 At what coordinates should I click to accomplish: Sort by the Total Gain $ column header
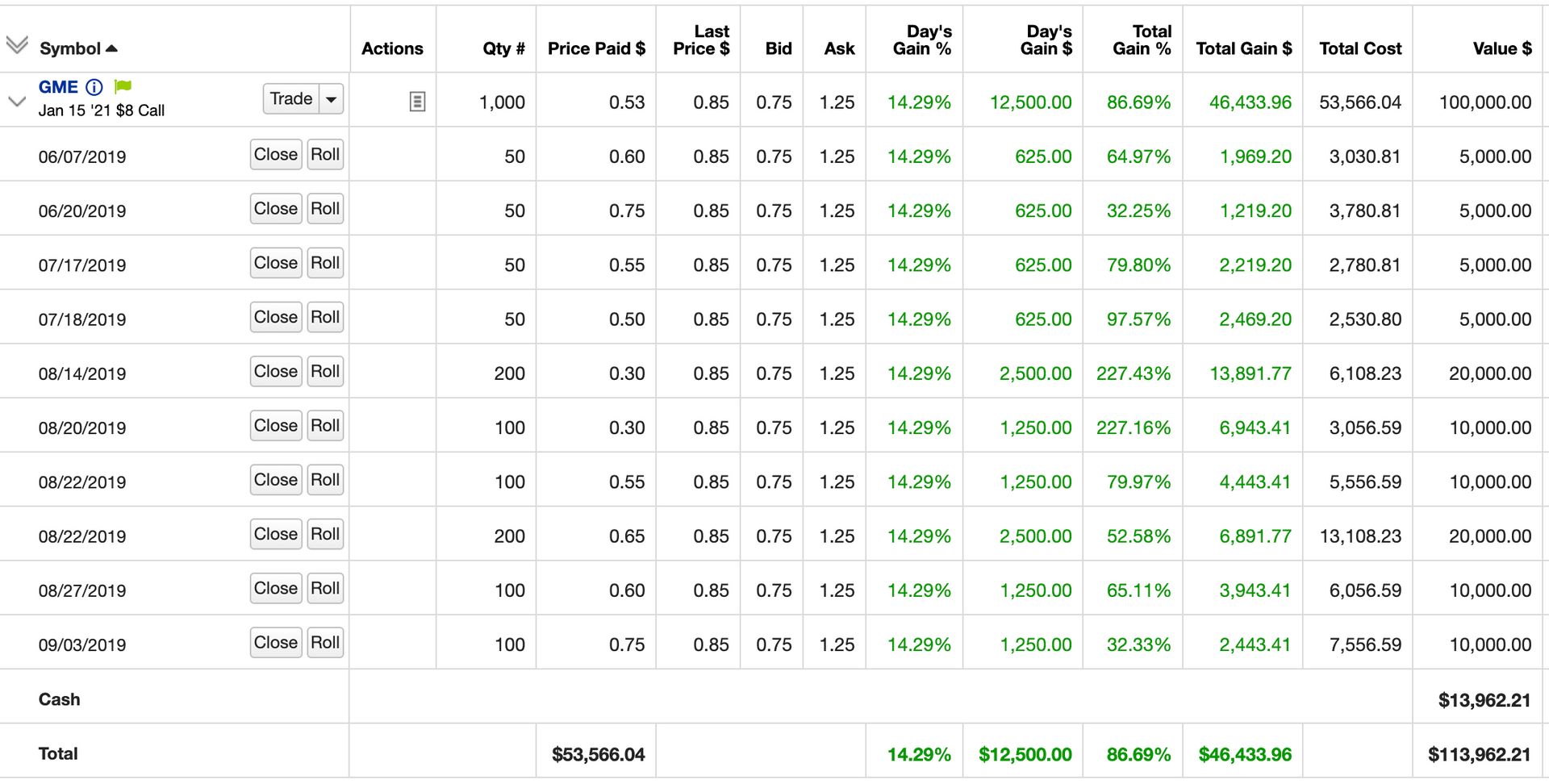point(1243,48)
